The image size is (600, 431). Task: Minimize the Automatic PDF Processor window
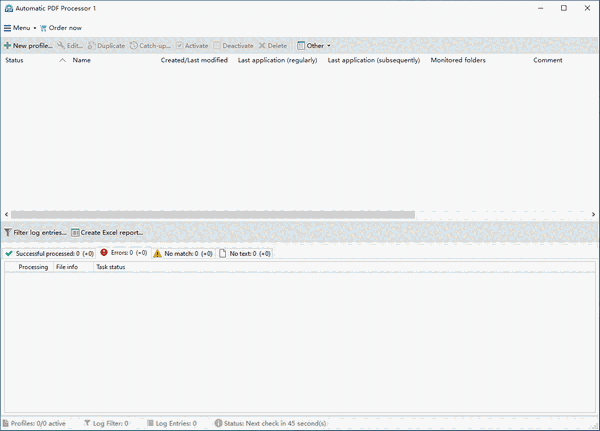[x=540, y=8]
